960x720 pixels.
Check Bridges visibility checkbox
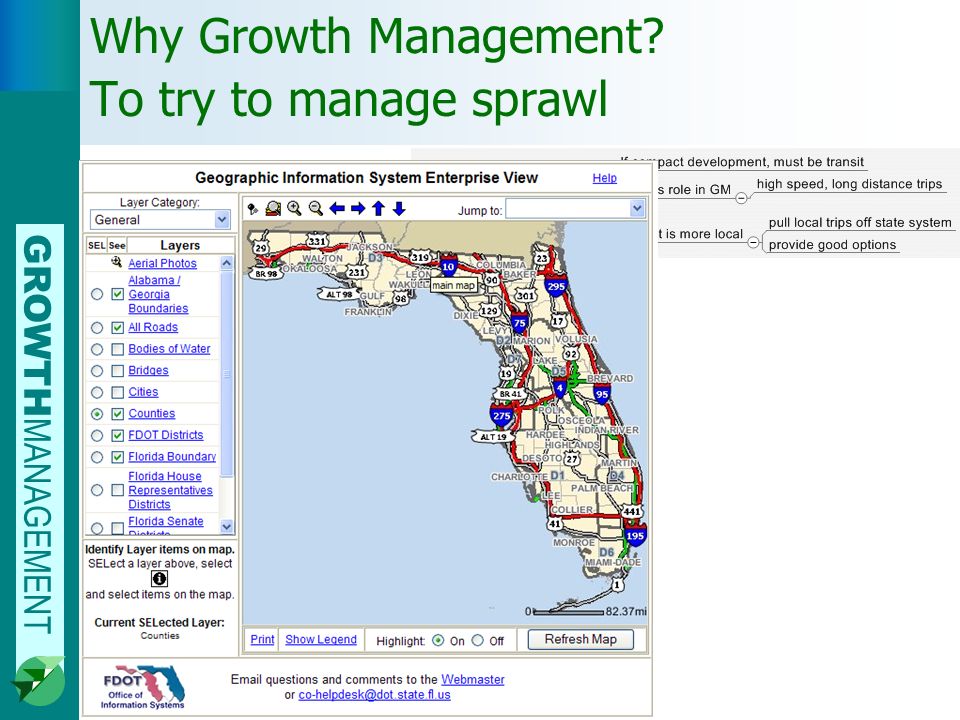(118, 371)
